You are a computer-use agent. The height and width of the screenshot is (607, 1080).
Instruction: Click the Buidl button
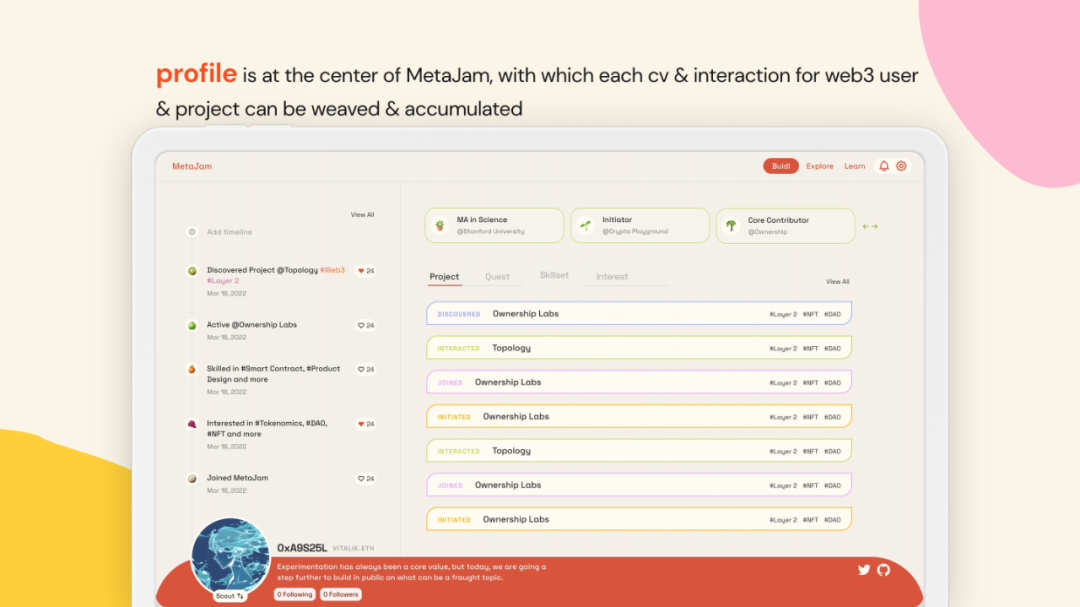pos(780,166)
